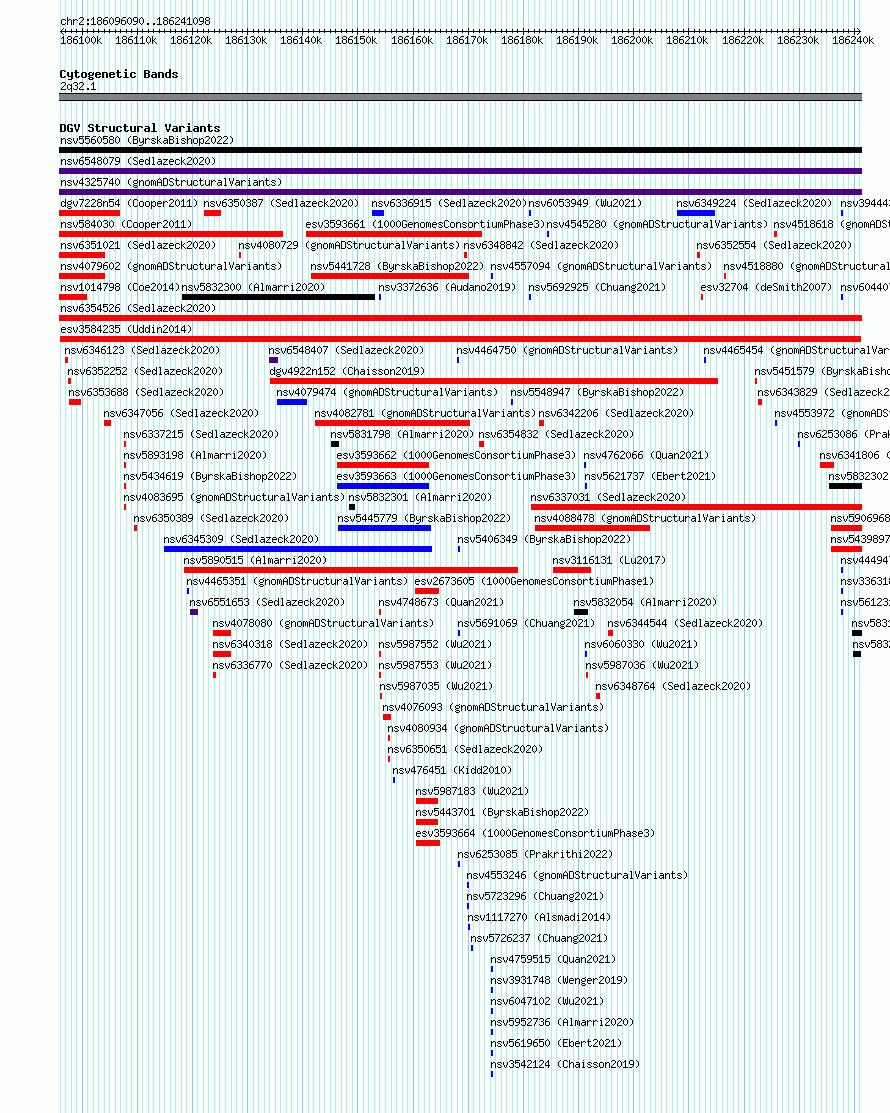The height and width of the screenshot is (1113, 890).
Task: Click the blue bar under nsv4079474
Action: click(292, 402)
